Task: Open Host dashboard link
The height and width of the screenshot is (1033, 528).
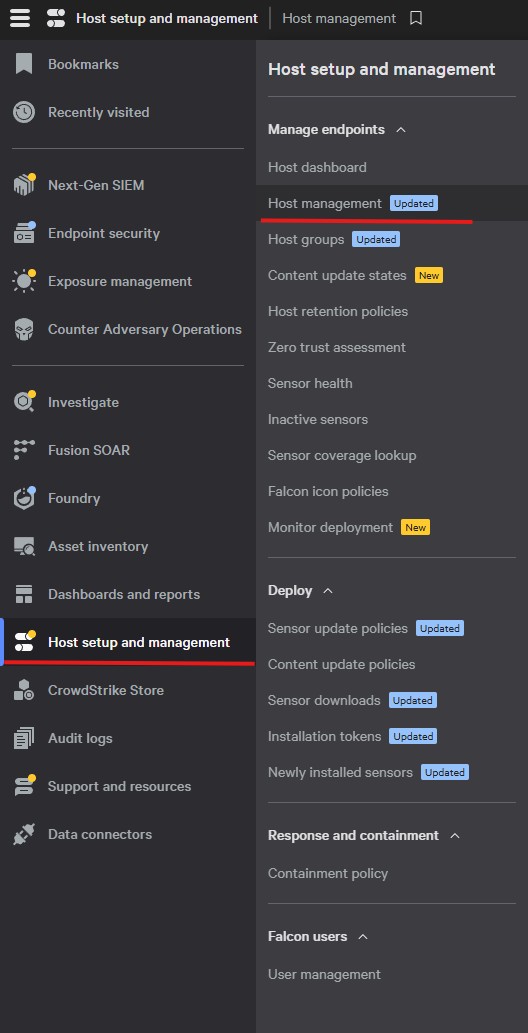Action: pyautogui.click(x=317, y=167)
